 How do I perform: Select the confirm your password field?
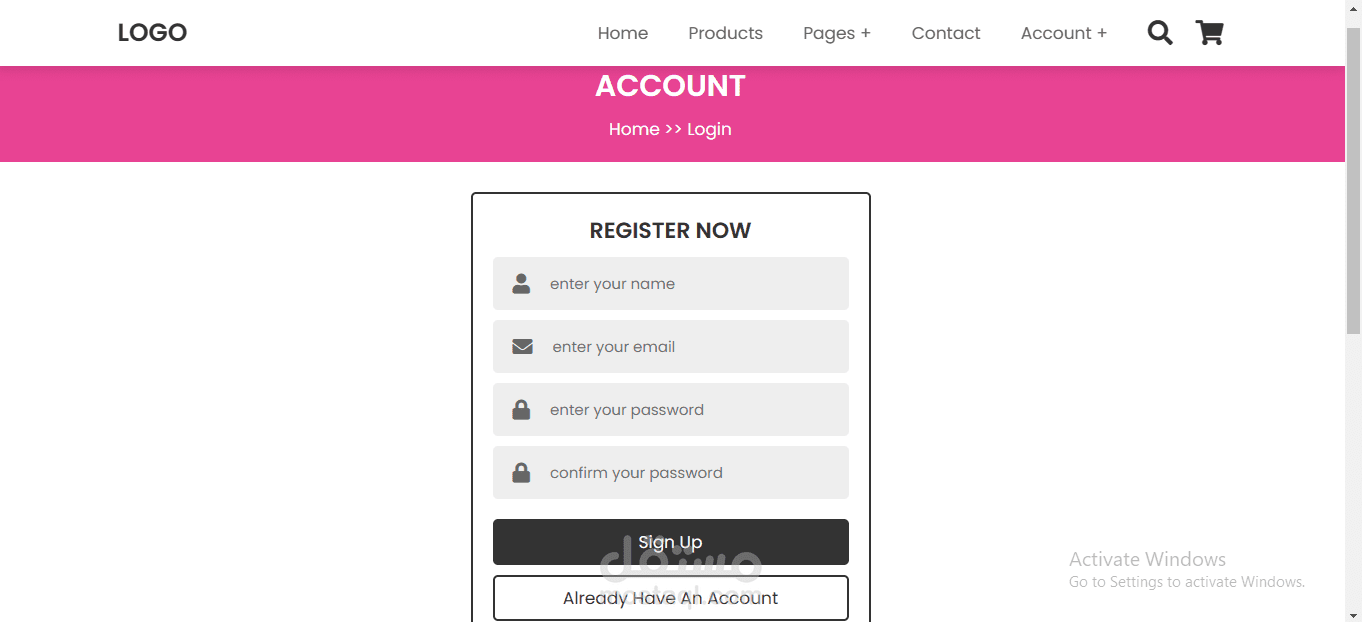click(690, 473)
